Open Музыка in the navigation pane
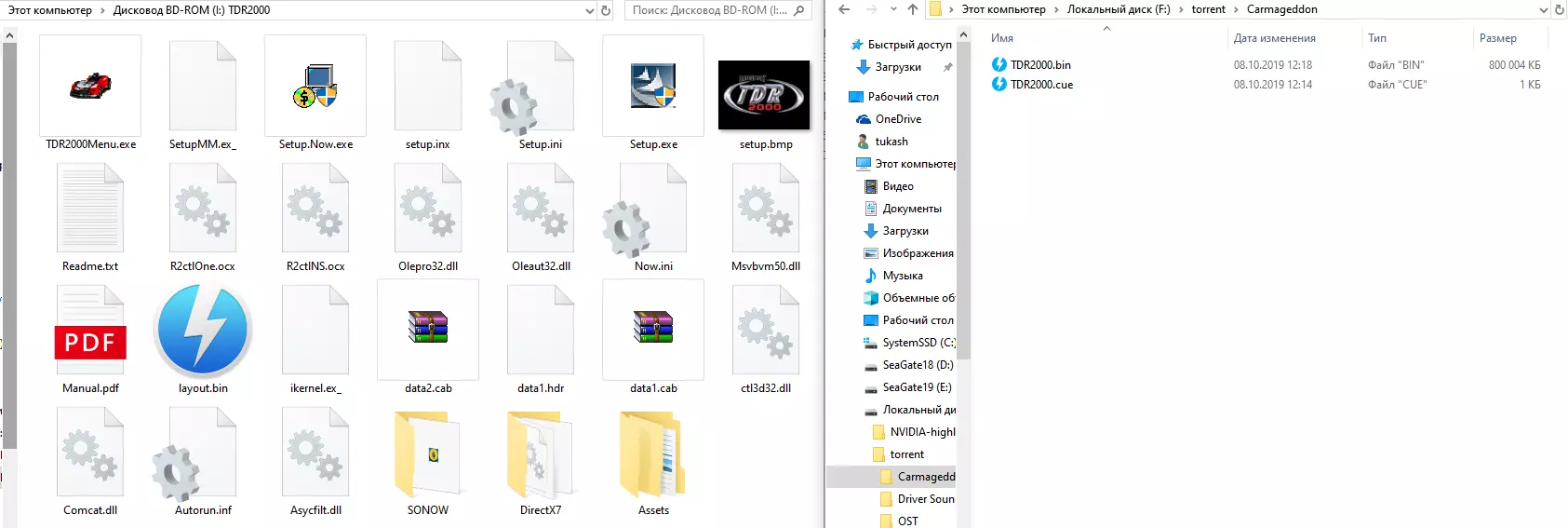 pyautogui.click(x=903, y=276)
